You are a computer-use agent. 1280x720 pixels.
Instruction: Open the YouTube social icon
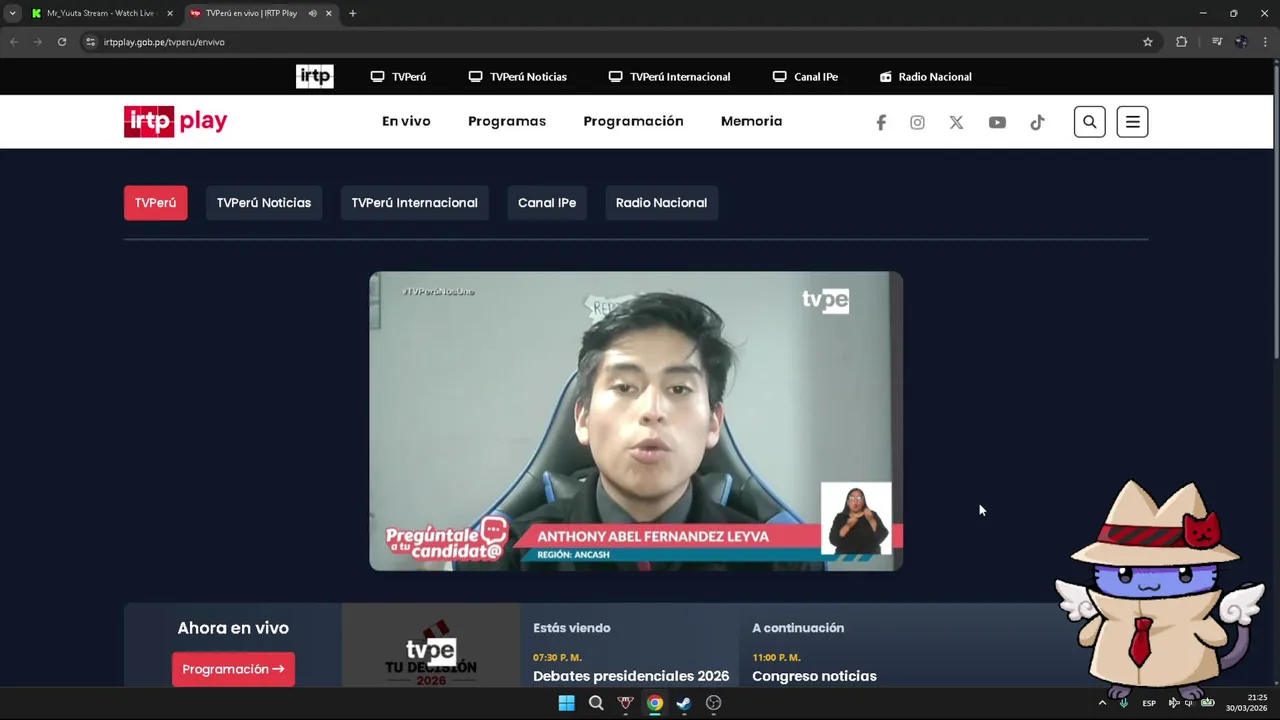click(x=997, y=122)
